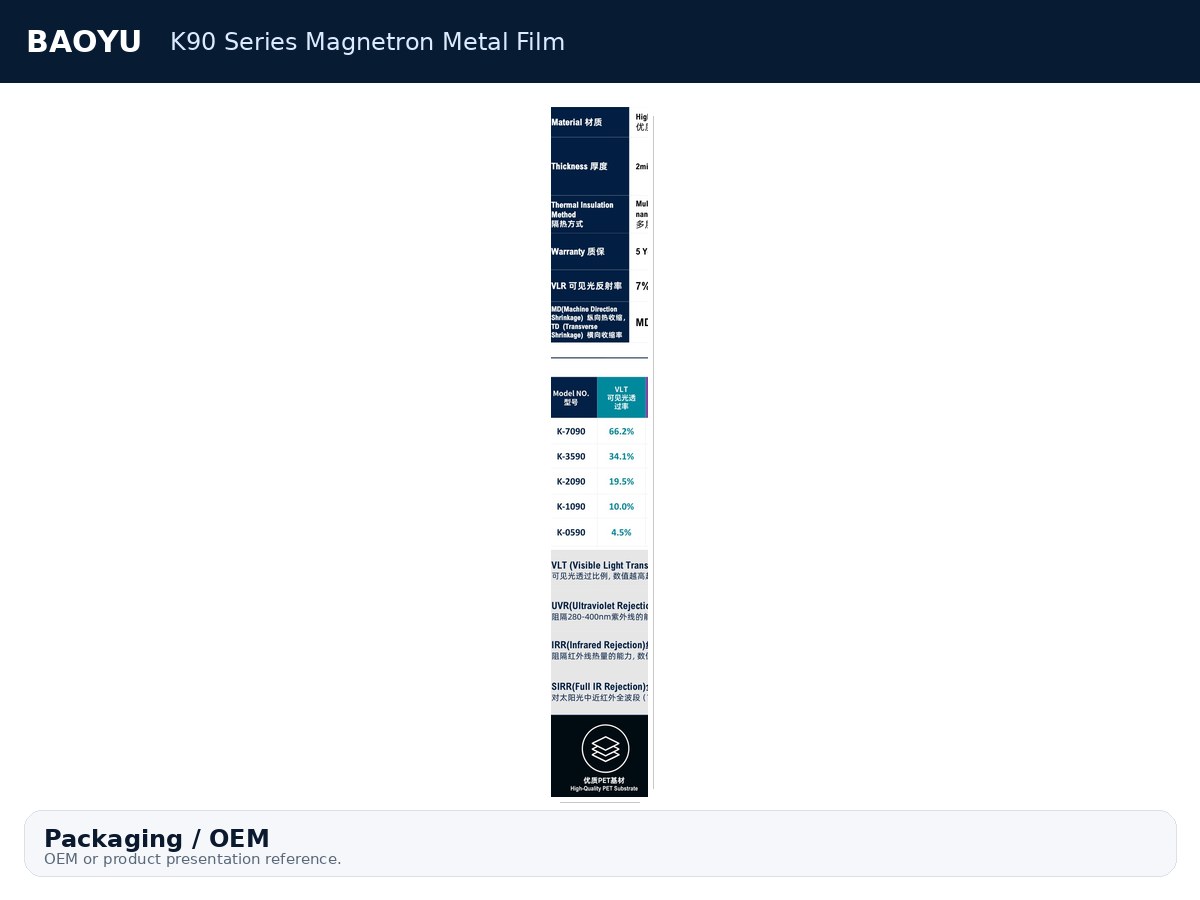Click the VLR 可见光反射率 row label
Viewport: 1200px width, 900px height.
[x=586, y=286]
